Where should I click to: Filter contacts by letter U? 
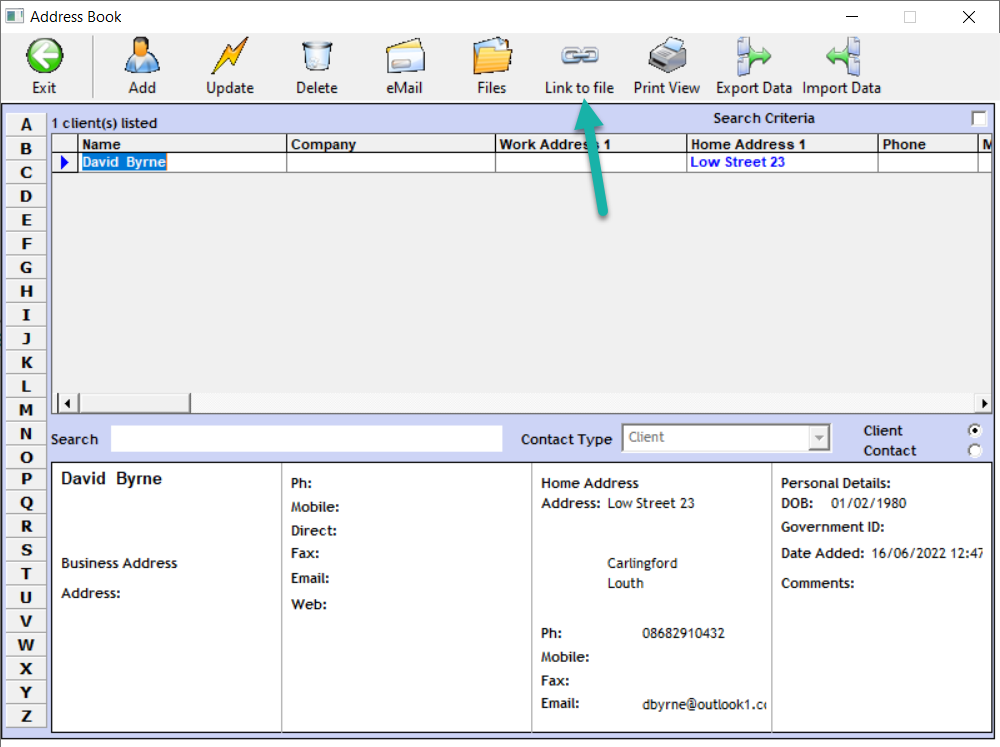pyautogui.click(x=26, y=597)
